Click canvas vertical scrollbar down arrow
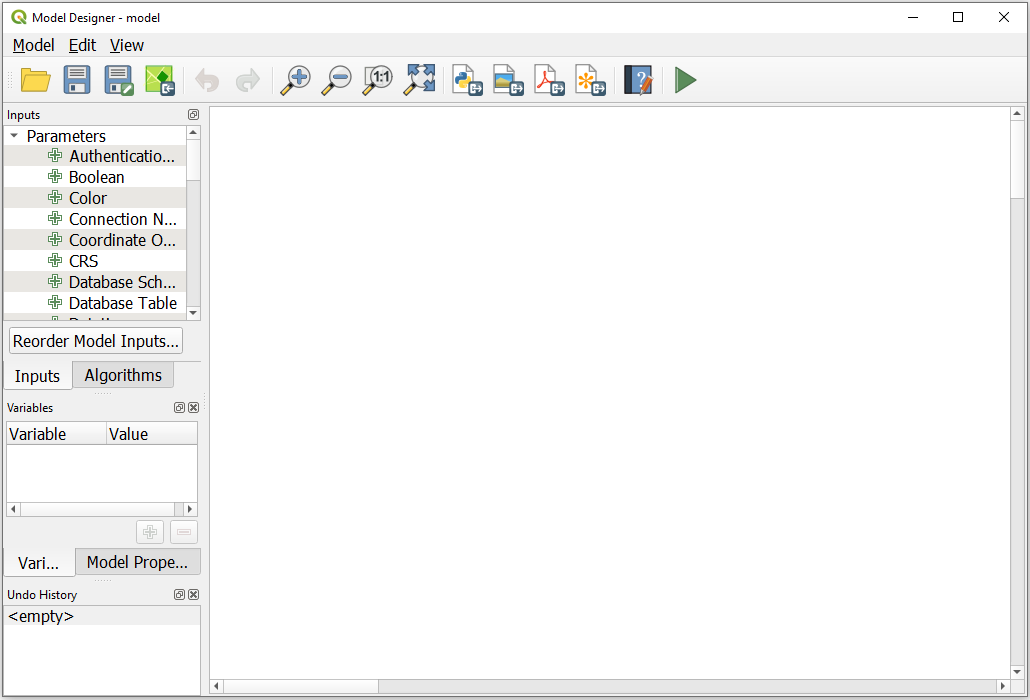1030x700 pixels. click(1017, 672)
